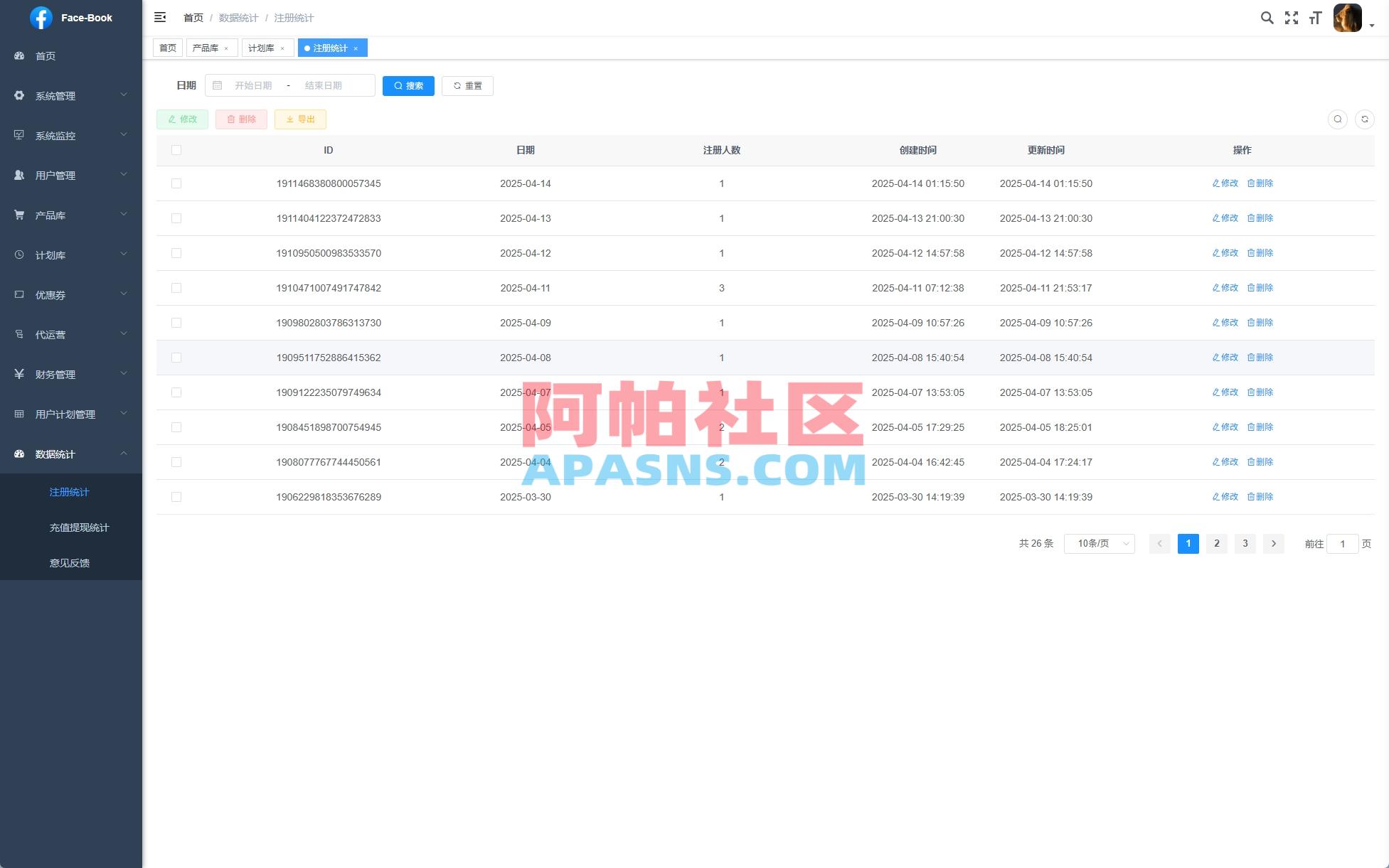Click the 重置 button
The width and height of the screenshot is (1389, 868).
click(467, 86)
